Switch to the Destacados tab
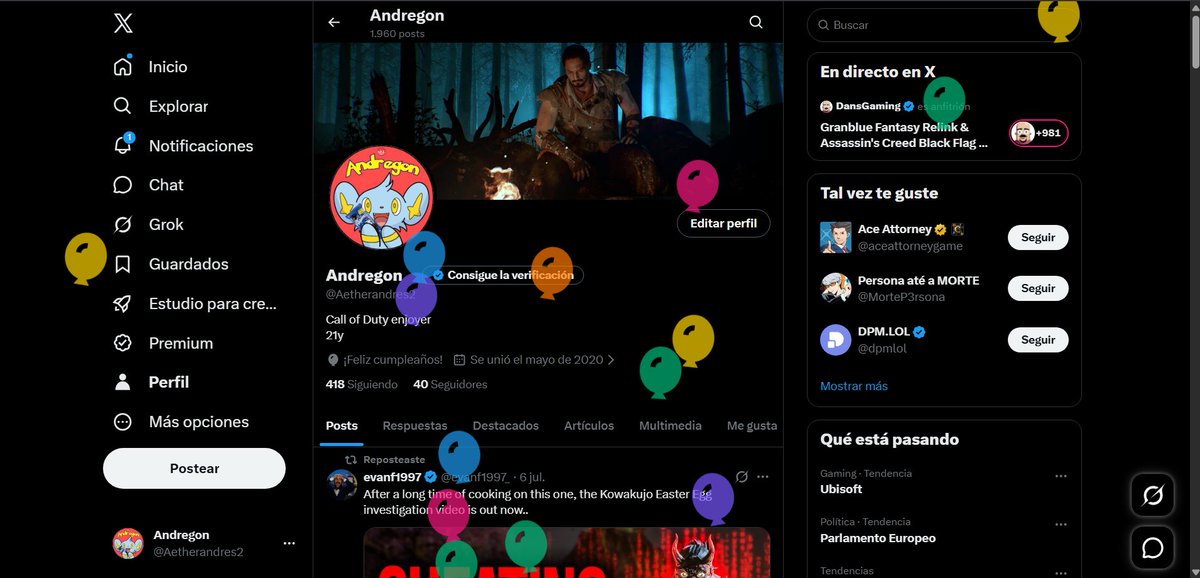The image size is (1200, 578). point(506,426)
